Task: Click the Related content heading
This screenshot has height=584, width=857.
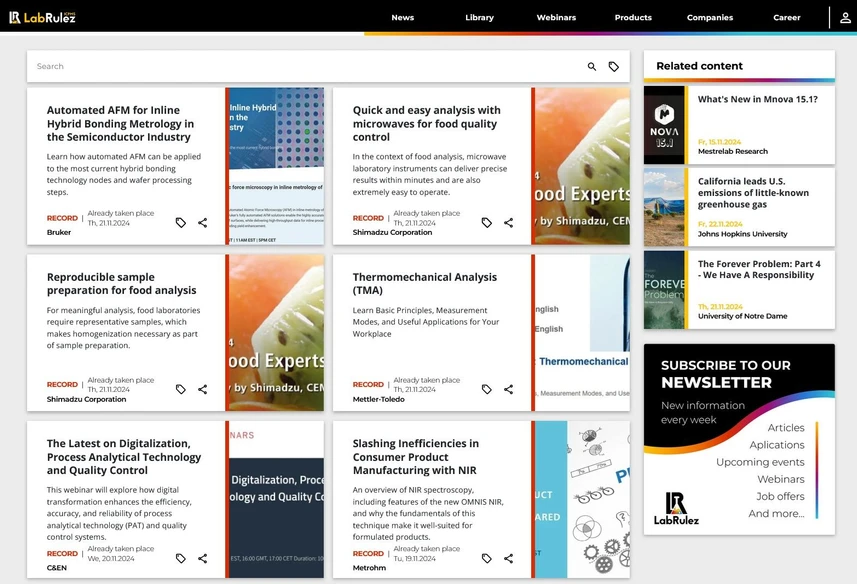Action: (699, 66)
